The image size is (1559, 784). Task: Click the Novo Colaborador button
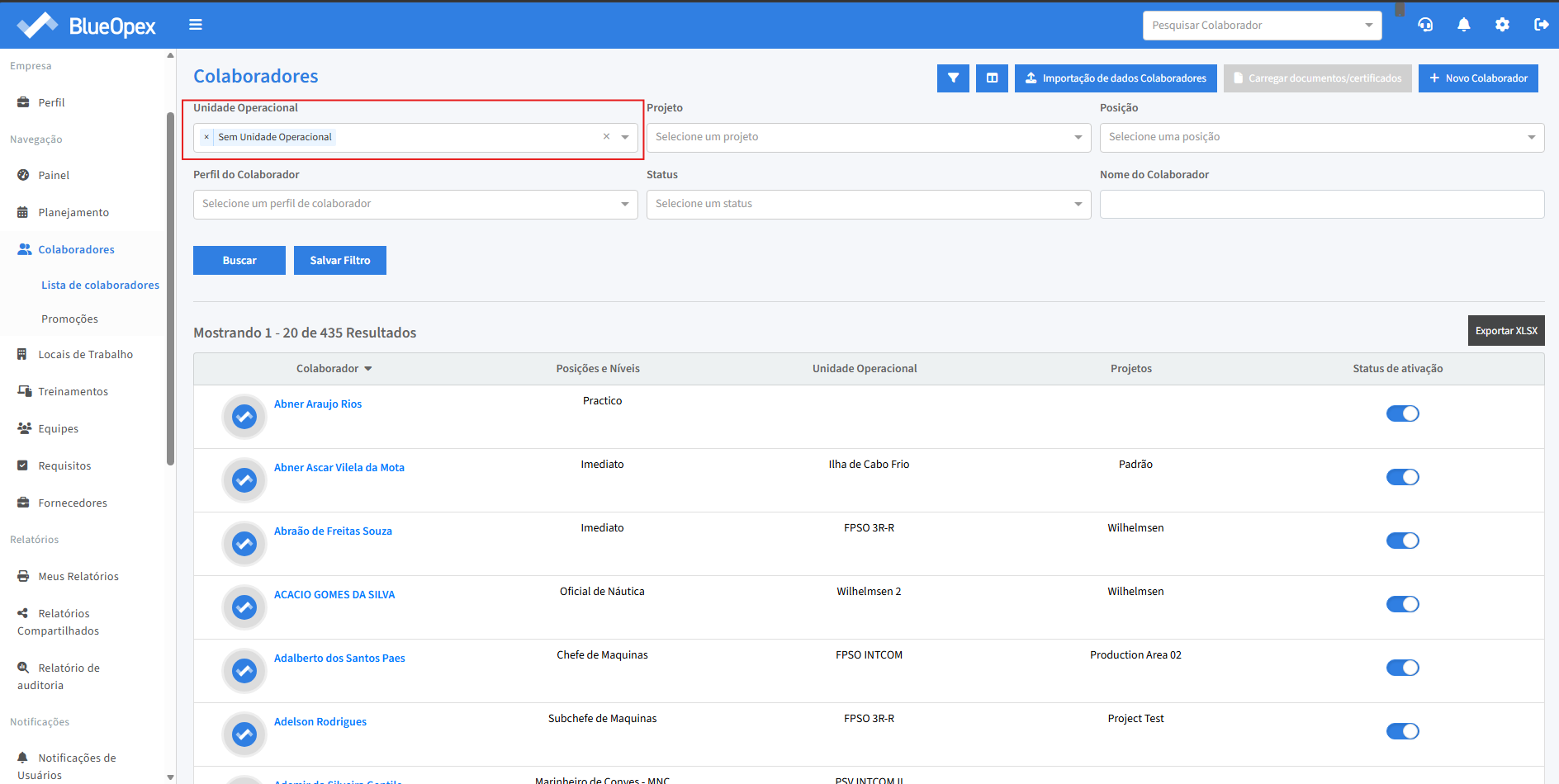(x=1478, y=78)
